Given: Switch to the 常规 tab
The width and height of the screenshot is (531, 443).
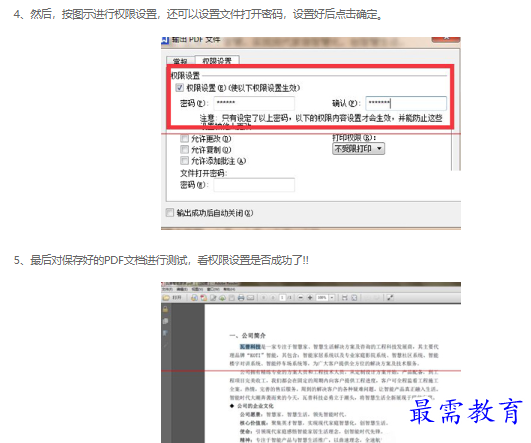Looking at the screenshot, I should click(180, 61).
